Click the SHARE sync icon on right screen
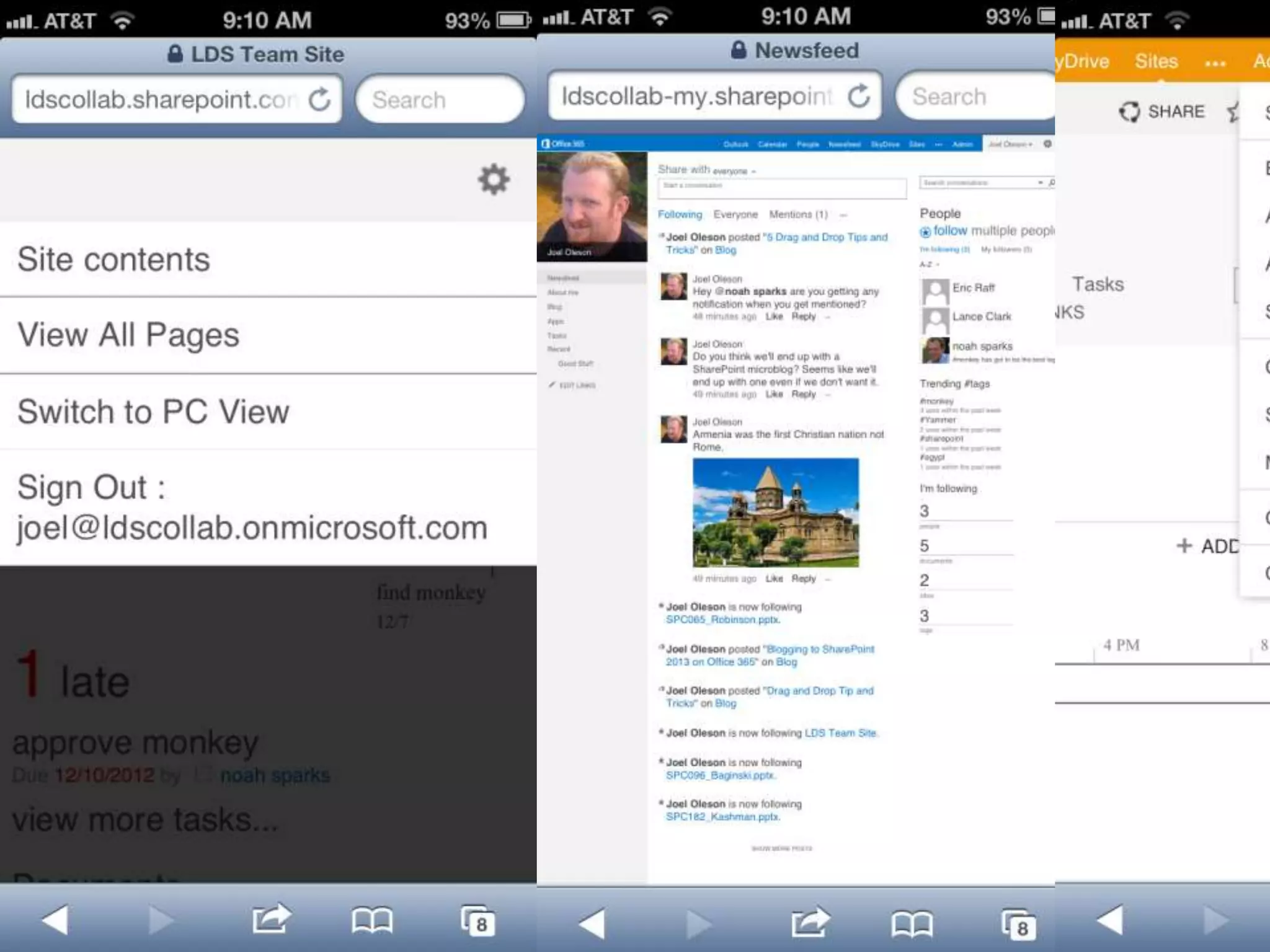Viewport: 1270px width, 952px height. tap(1129, 112)
